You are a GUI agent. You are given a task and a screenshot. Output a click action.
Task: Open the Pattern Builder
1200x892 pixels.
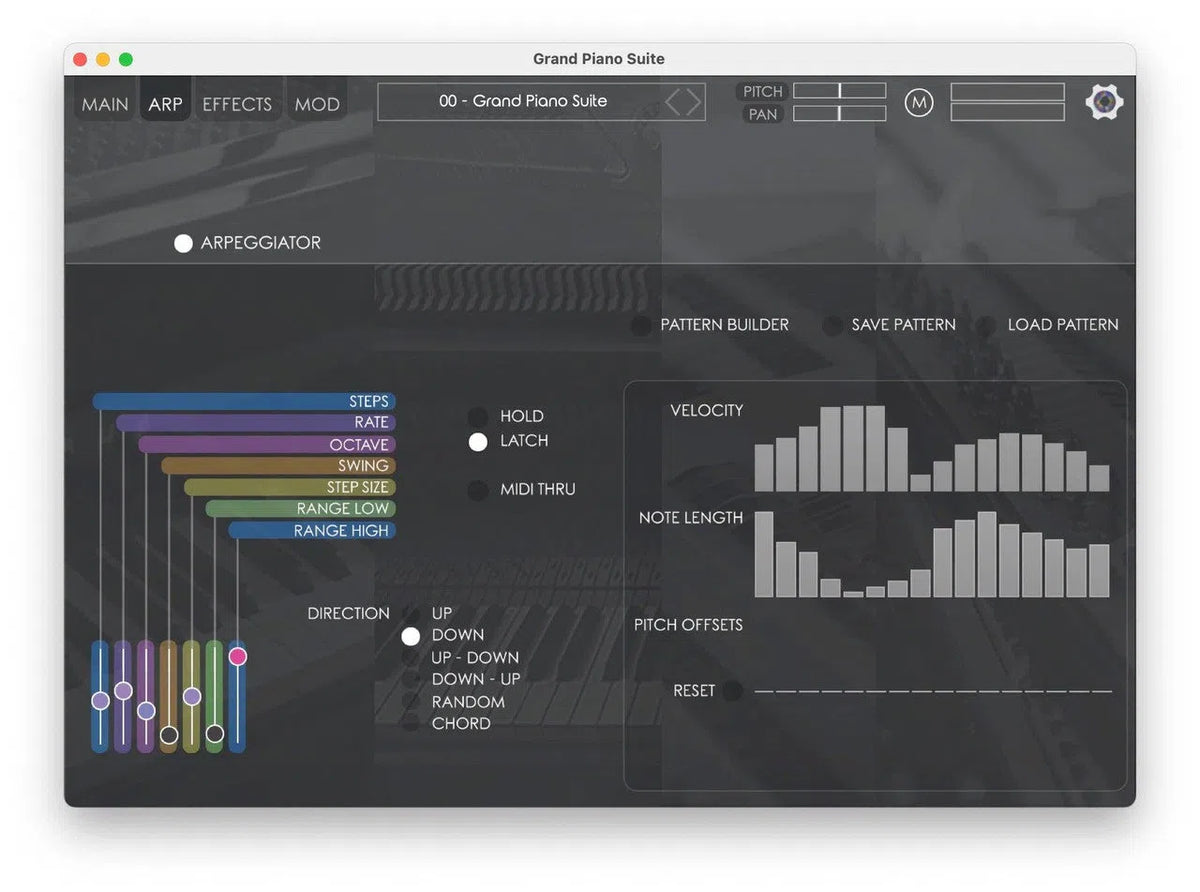(x=640, y=325)
